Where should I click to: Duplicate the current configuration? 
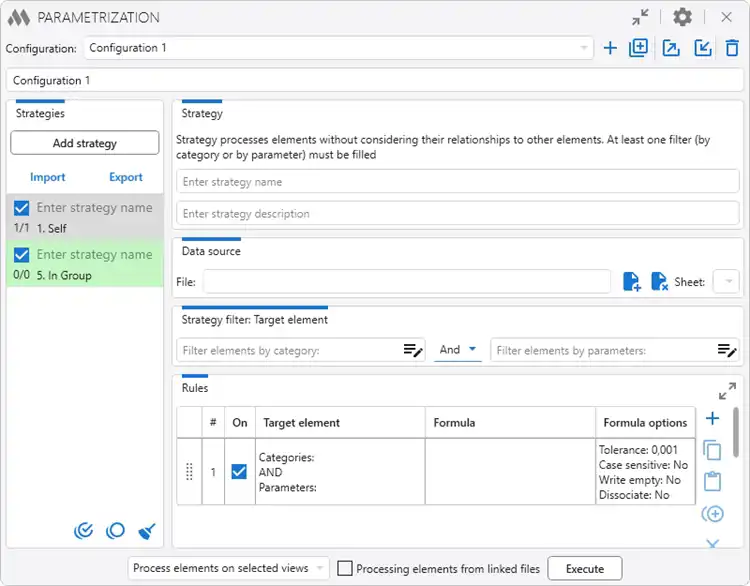tap(638, 48)
